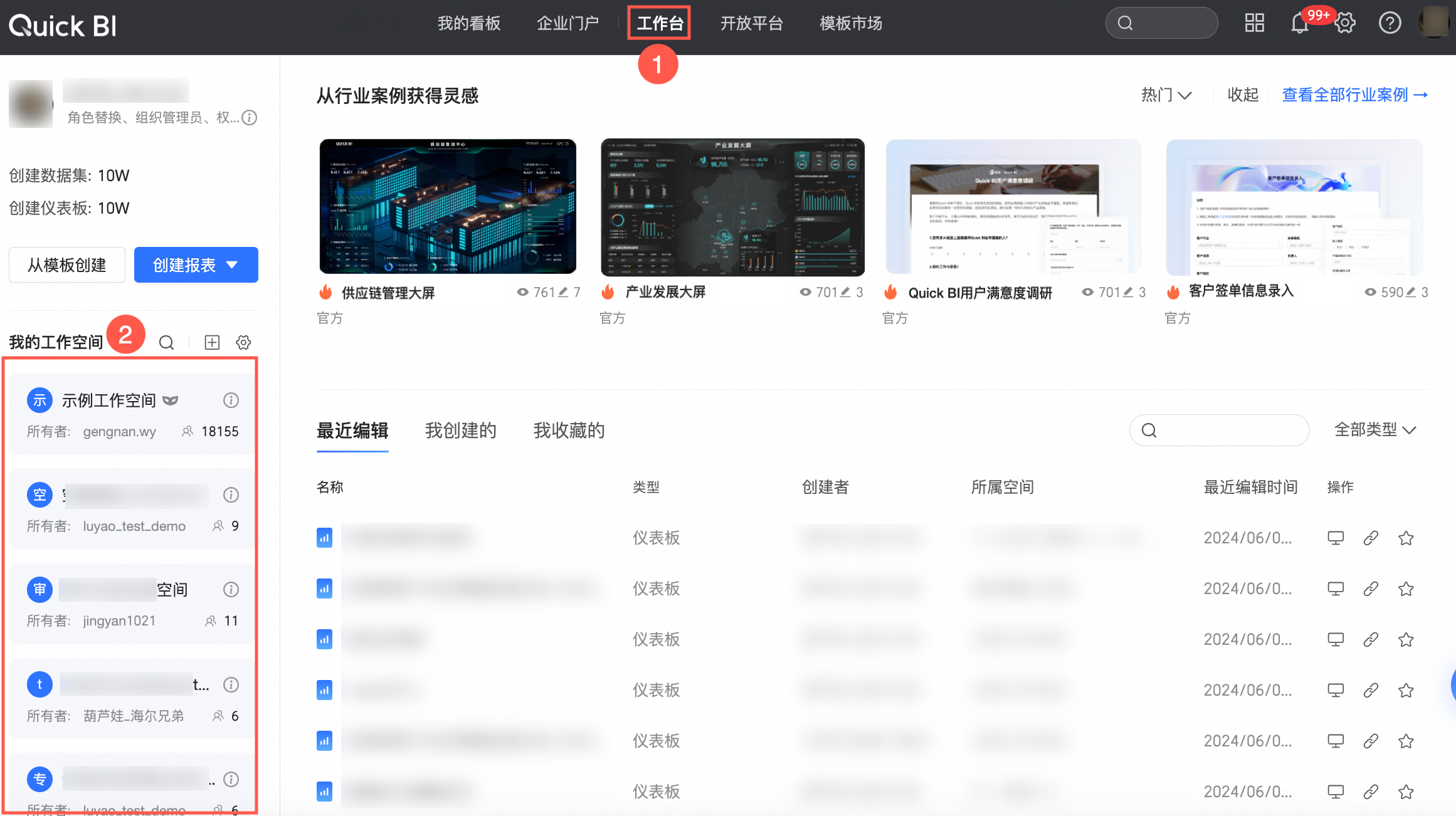
Task: Click link icon on first dashboard row
Action: click(x=1371, y=538)
